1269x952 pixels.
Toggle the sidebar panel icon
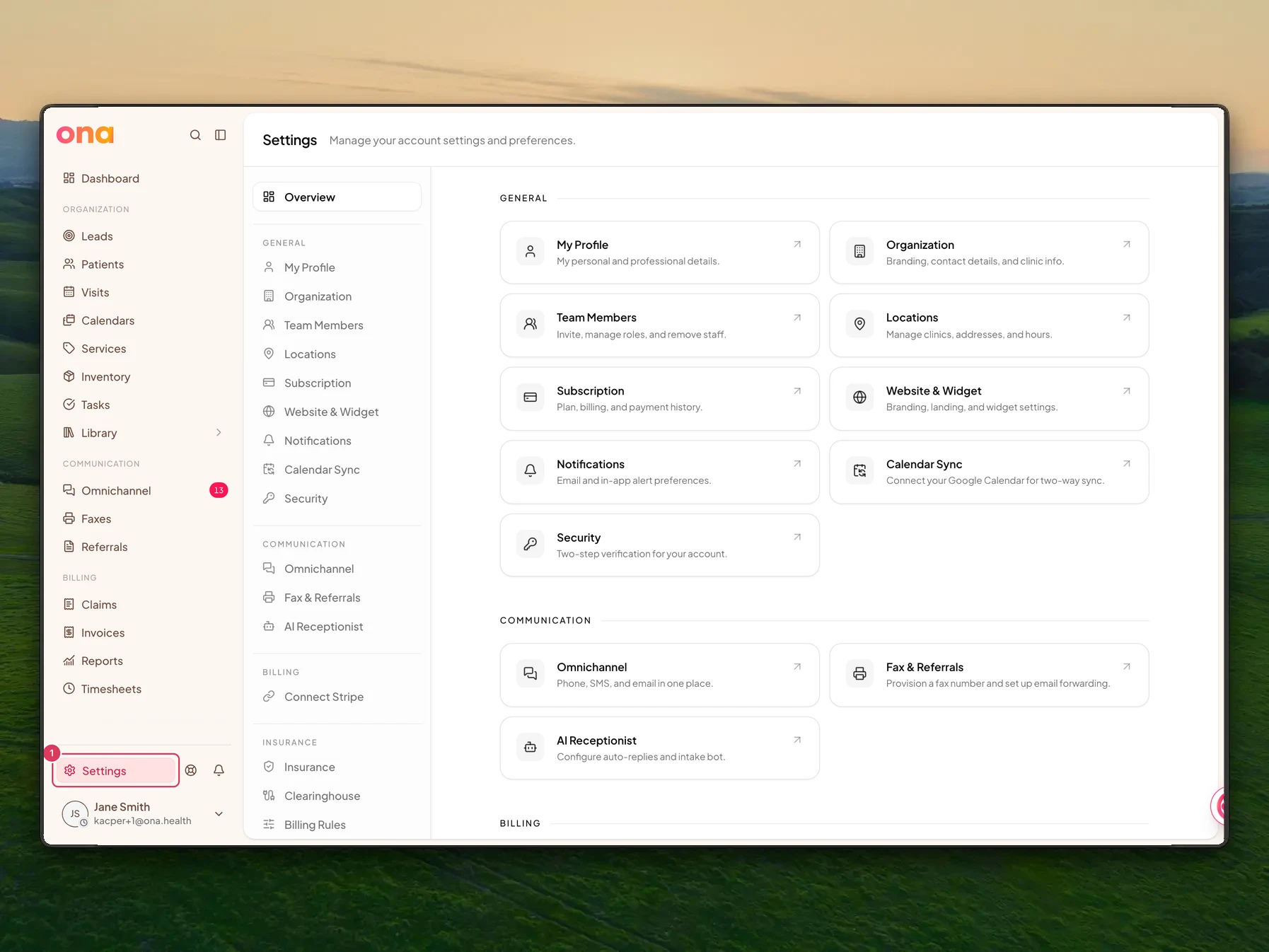click(221, 135)
